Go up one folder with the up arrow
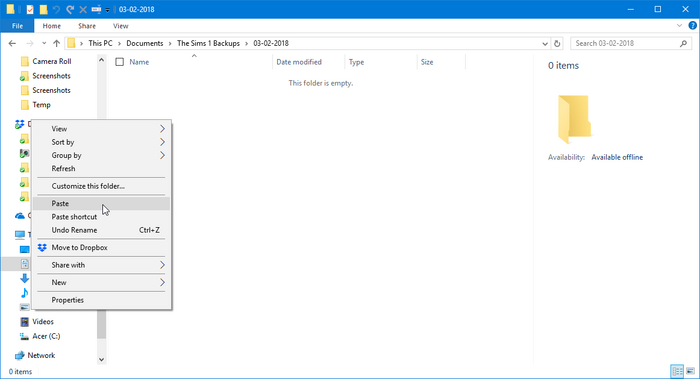 (56, 43)
